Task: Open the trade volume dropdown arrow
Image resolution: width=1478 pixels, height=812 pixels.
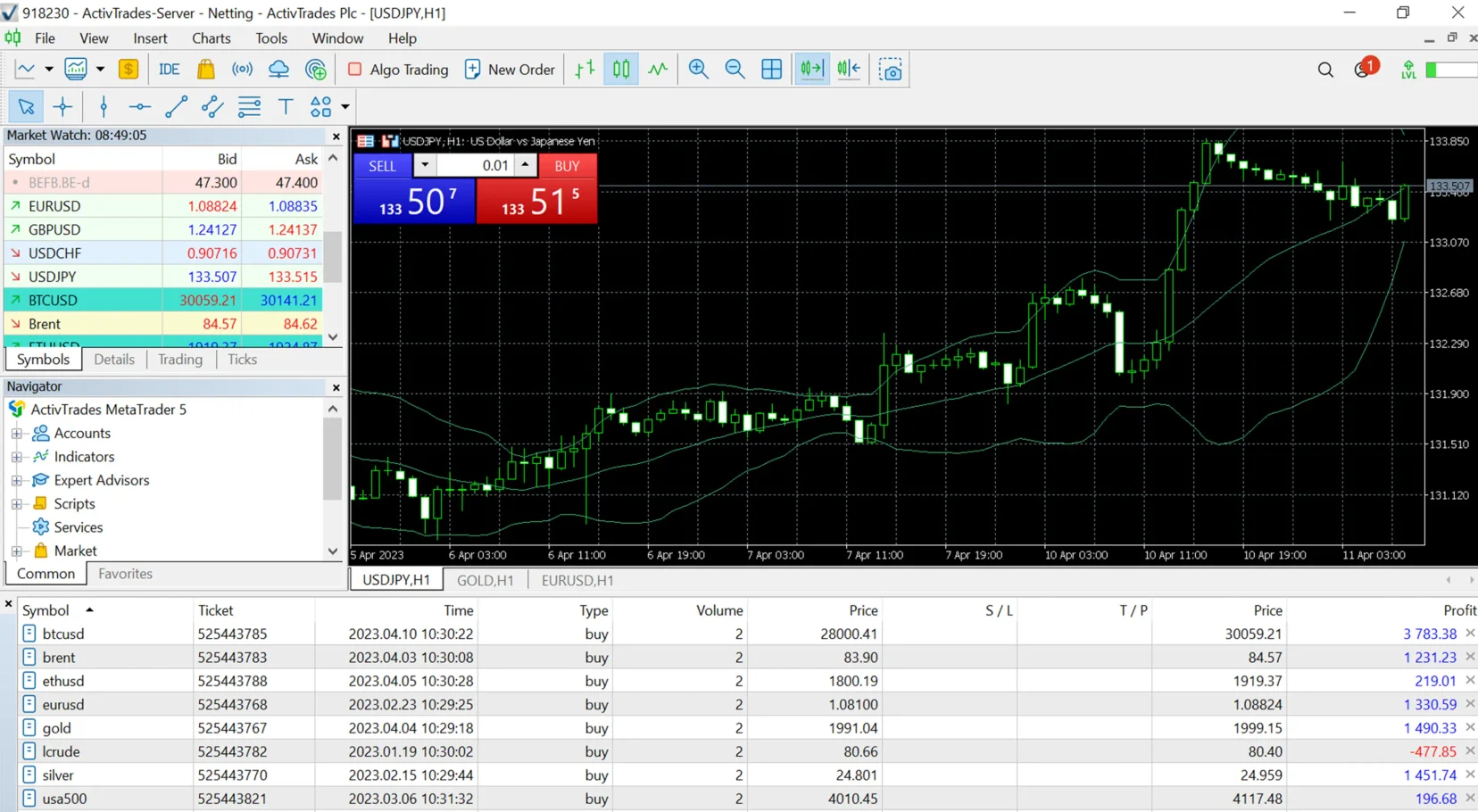Action: click(425, 165)
